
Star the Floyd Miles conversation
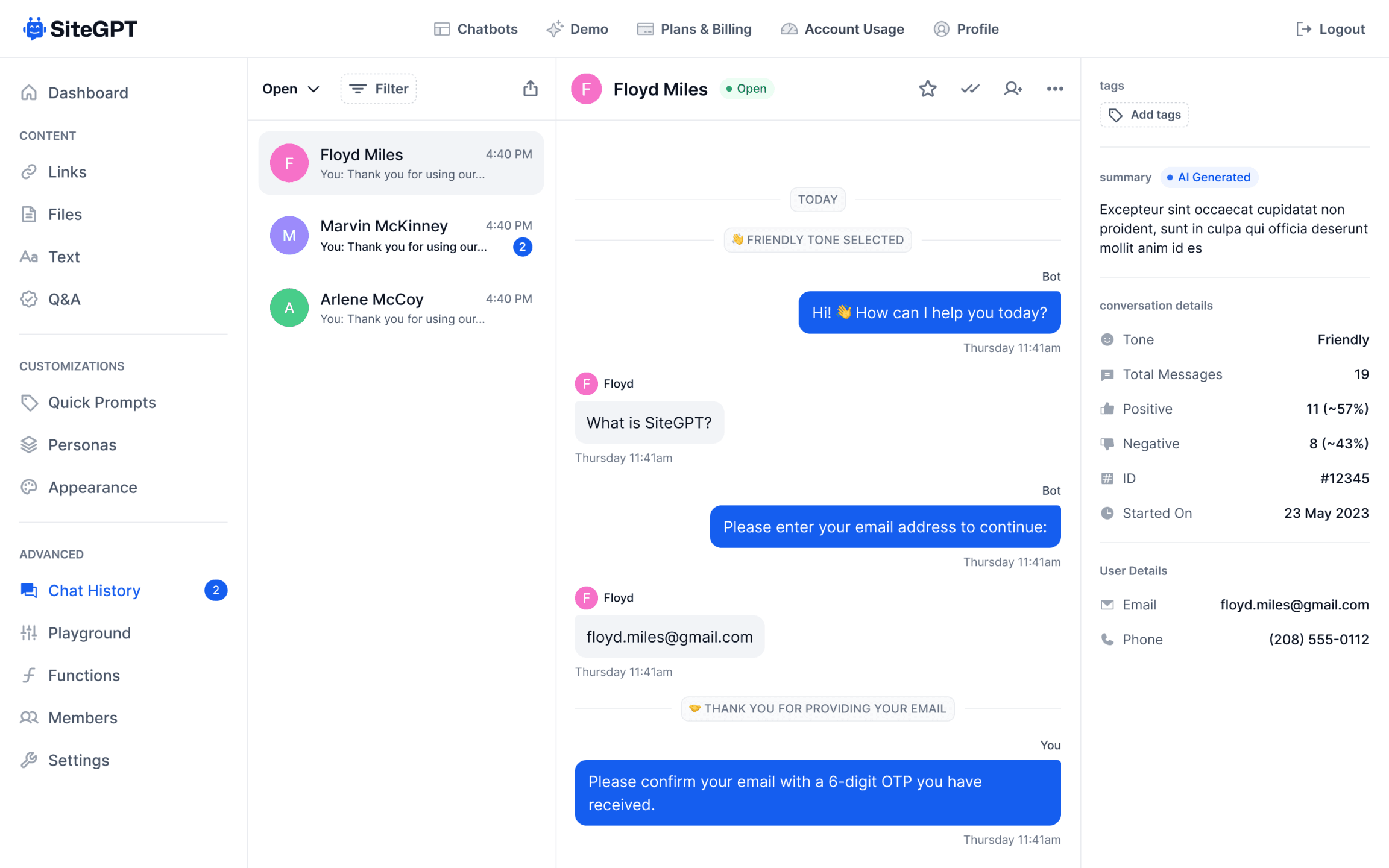coord(927,89)
